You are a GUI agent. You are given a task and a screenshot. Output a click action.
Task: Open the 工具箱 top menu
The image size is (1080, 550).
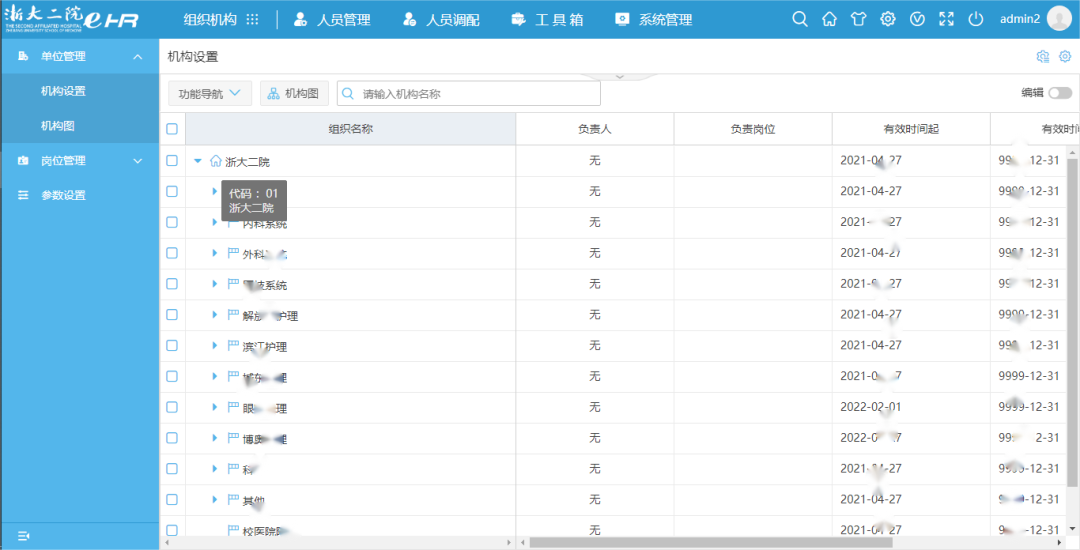pyautogui.click(x=548, y=20)
